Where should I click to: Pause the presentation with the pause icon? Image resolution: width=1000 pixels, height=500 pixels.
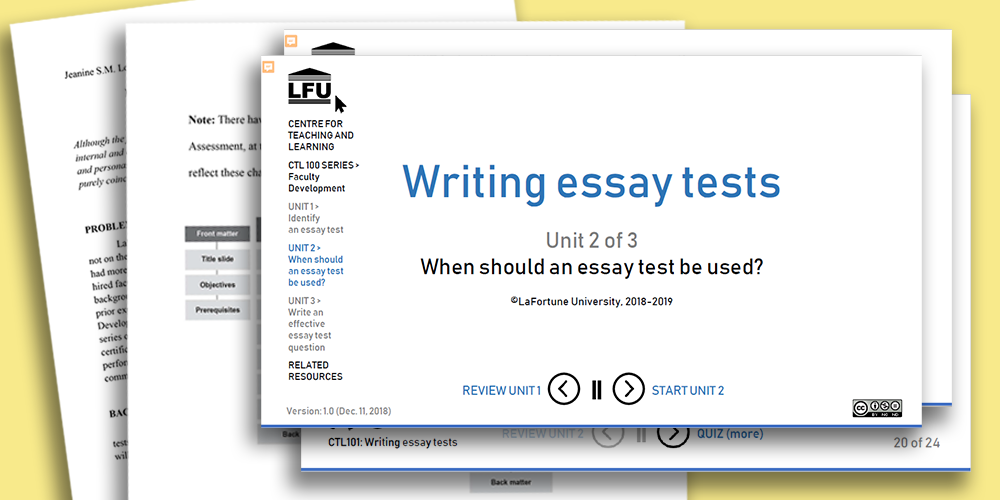tap(597, 390)
